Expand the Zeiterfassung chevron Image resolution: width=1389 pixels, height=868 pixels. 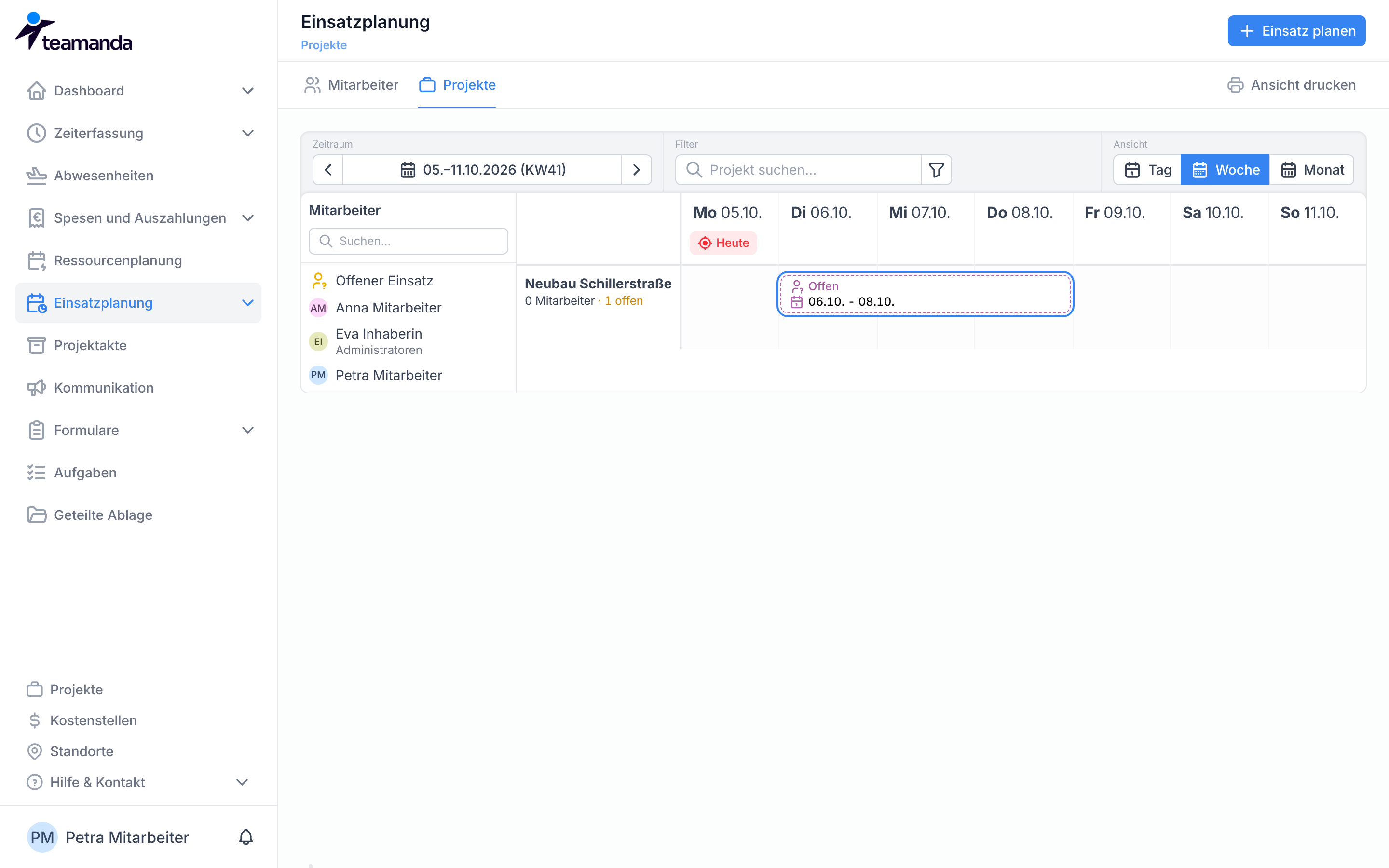[x=248, y=133]
